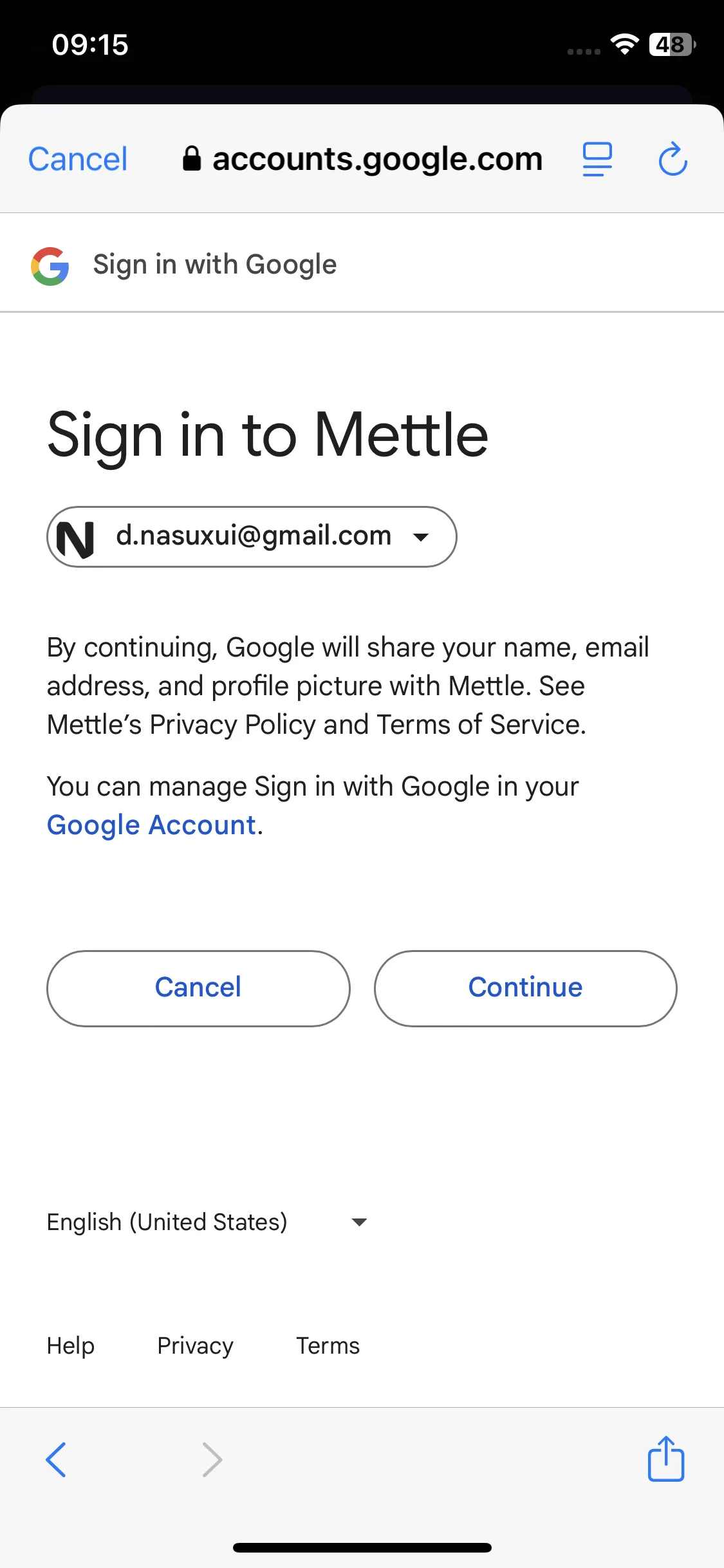This screenshot has width=724, height=1568.
Task: Open the Google Account link
Action: (151, 825)
